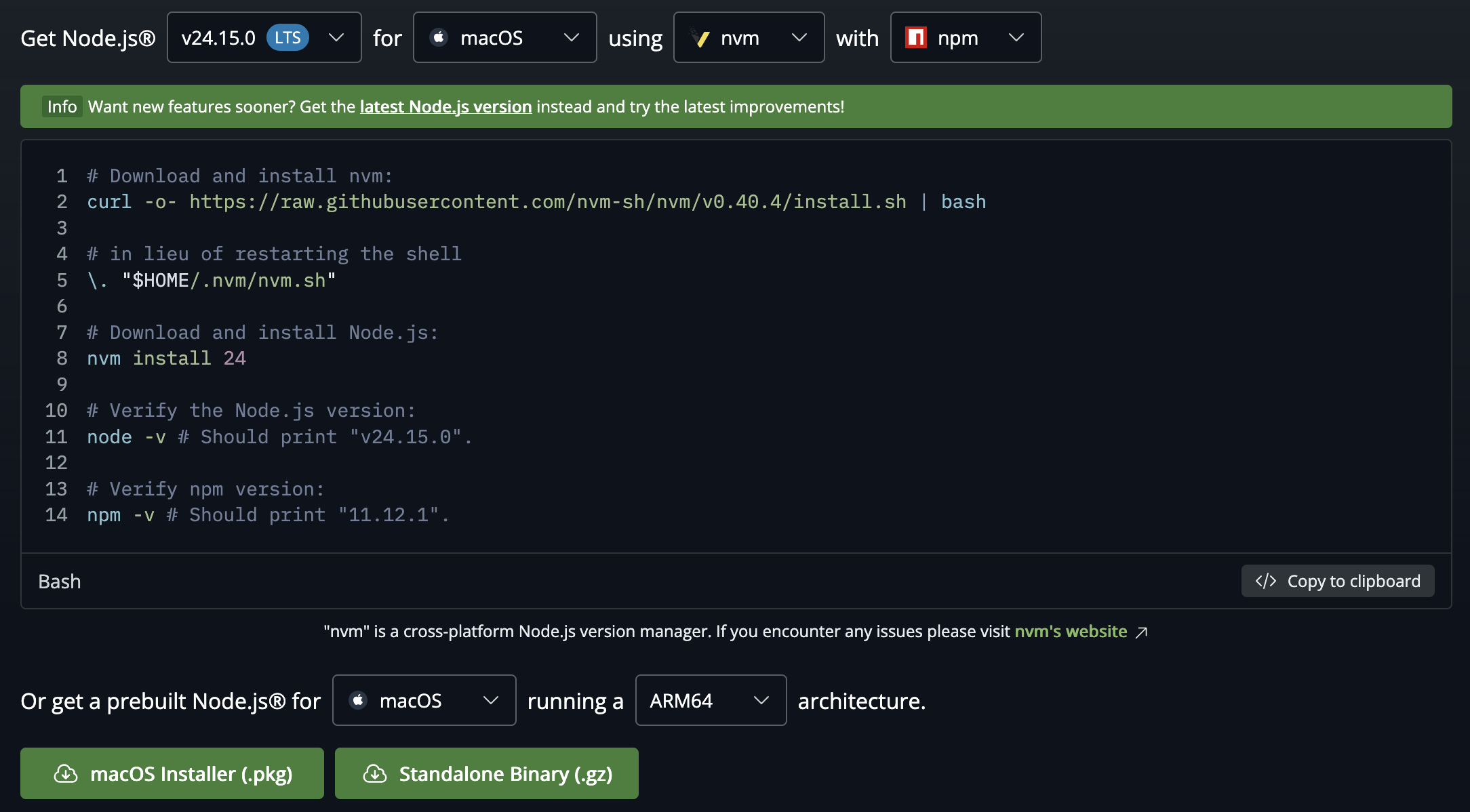1470x812 pixels.
Task: Click the code brackets icon on Copy button
Action: pos(1265,581)
